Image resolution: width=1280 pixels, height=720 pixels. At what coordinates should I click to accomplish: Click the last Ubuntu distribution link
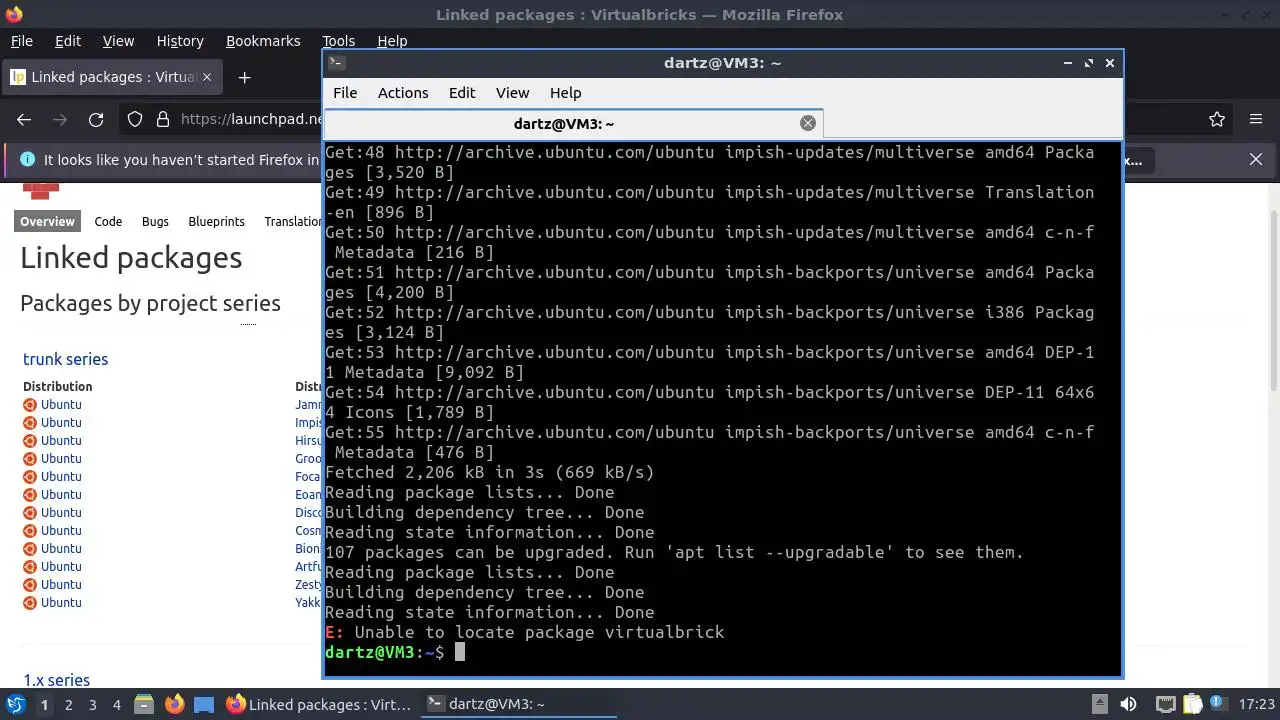[x=61, y=603]
